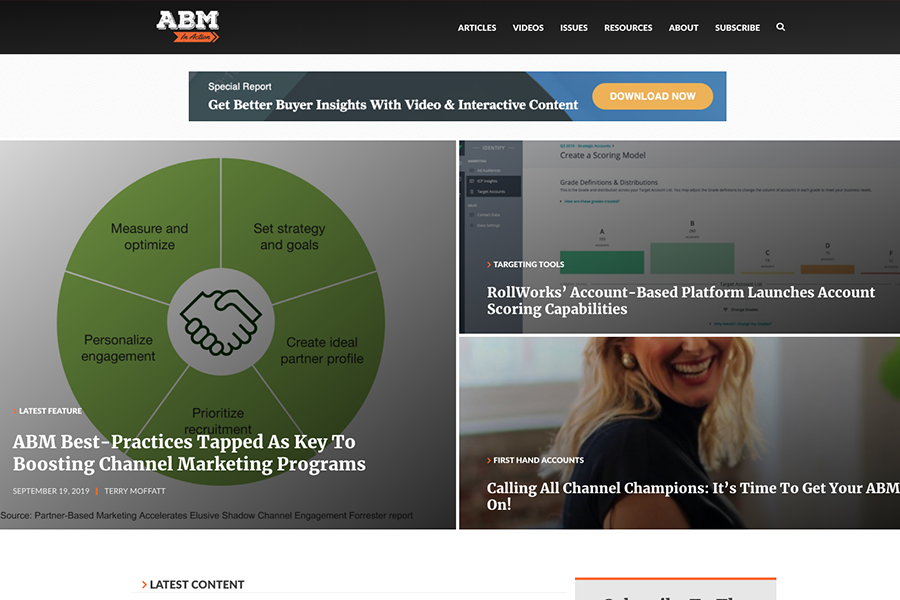Viewport: 900px width, 600px height.
Task: Click the ABM In Action logo
Action: (188, 26)
